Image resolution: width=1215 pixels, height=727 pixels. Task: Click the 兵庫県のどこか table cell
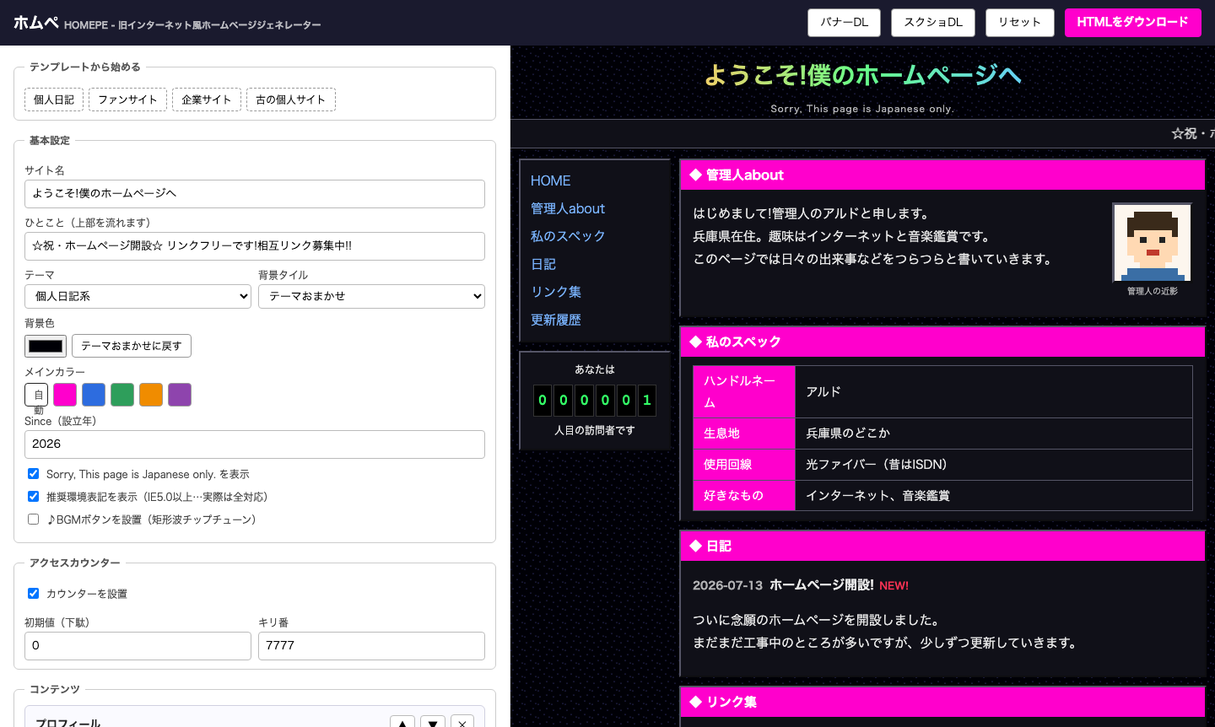pyautogui.click(x=994, y=434)
